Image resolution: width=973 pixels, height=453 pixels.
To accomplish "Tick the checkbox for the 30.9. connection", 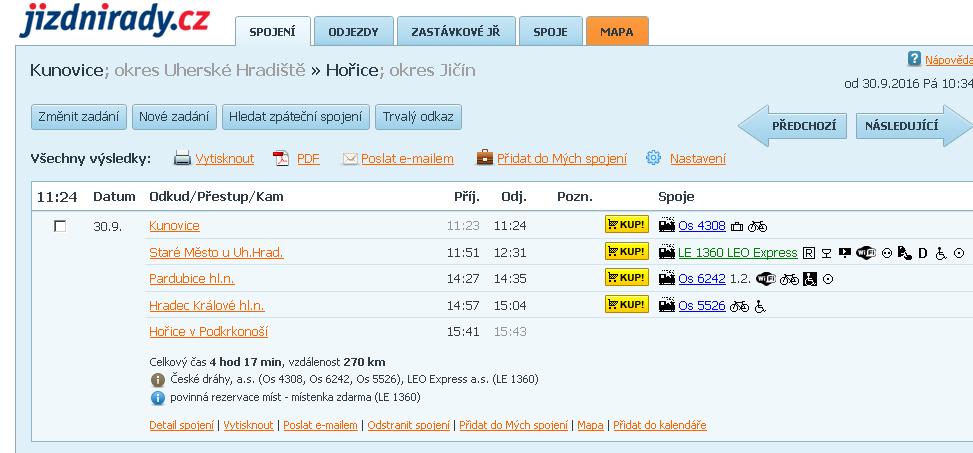I will 60,226.
